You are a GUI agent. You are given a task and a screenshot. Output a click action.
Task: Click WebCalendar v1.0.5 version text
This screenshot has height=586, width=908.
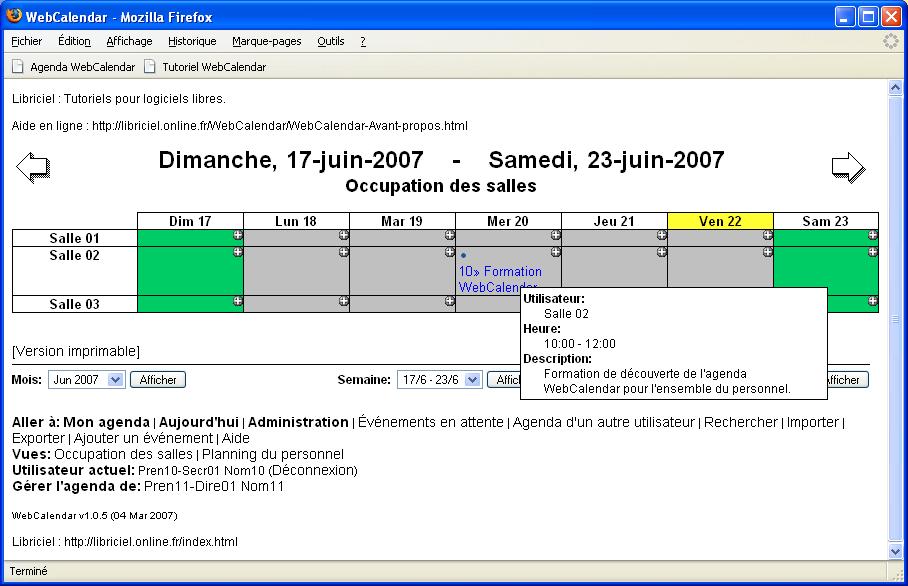click(x=94, y=515)
